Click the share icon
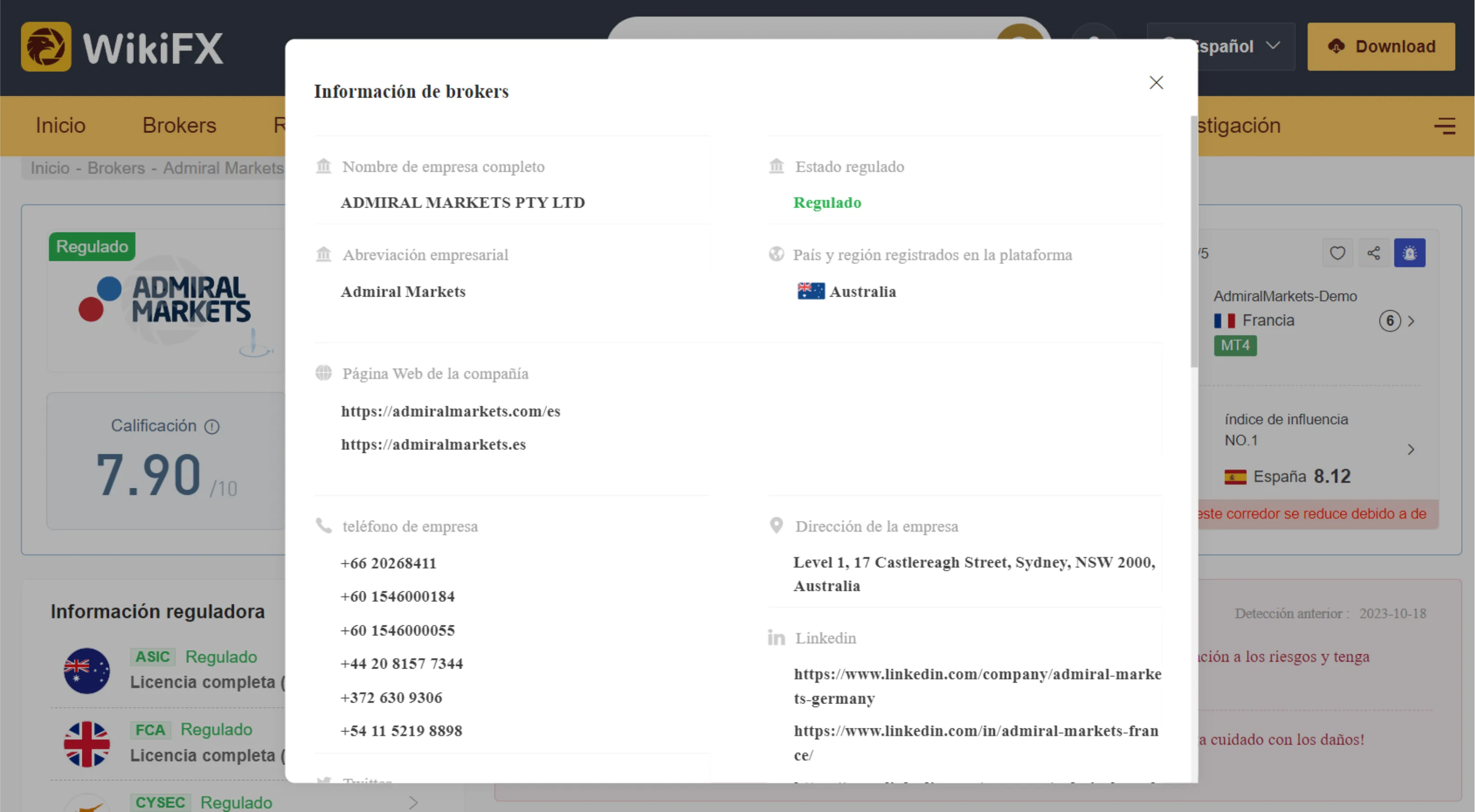 click(x=1373, y=253)
